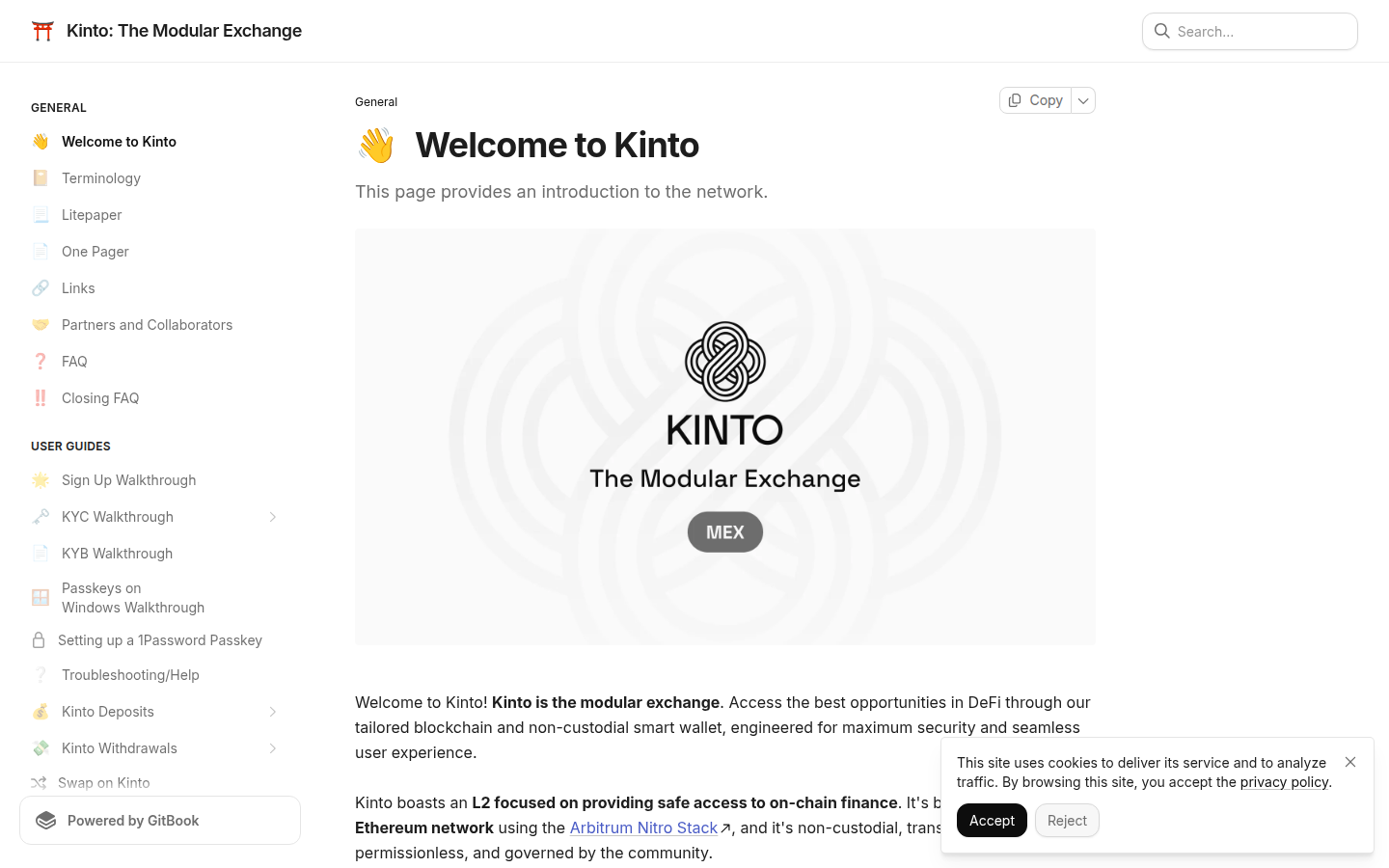Click the large waving hand emoji in page title
The height and width of the screenshot is (868, 1389).
point(376,146)
